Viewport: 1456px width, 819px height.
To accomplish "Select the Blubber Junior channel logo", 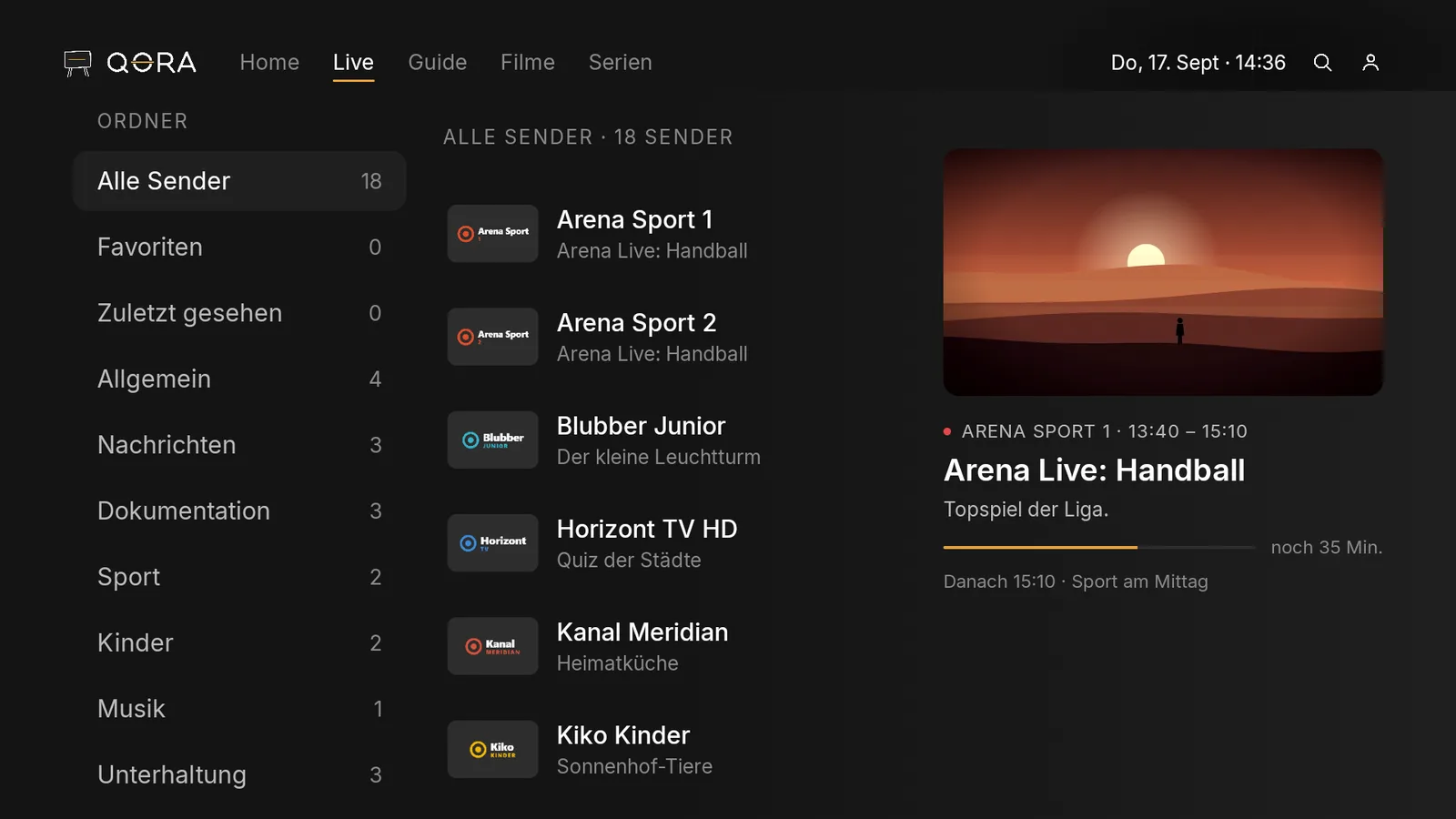I will [x=492, y=440].
